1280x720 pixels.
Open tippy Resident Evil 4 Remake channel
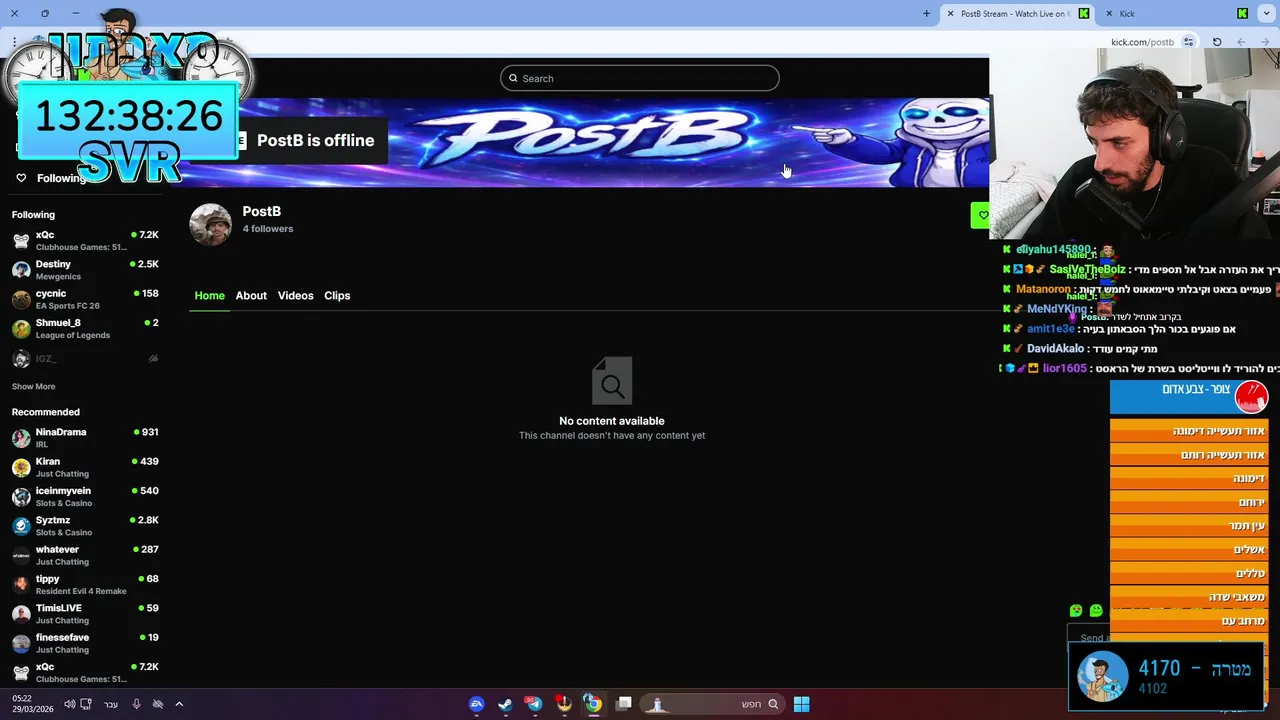point(85,585)
